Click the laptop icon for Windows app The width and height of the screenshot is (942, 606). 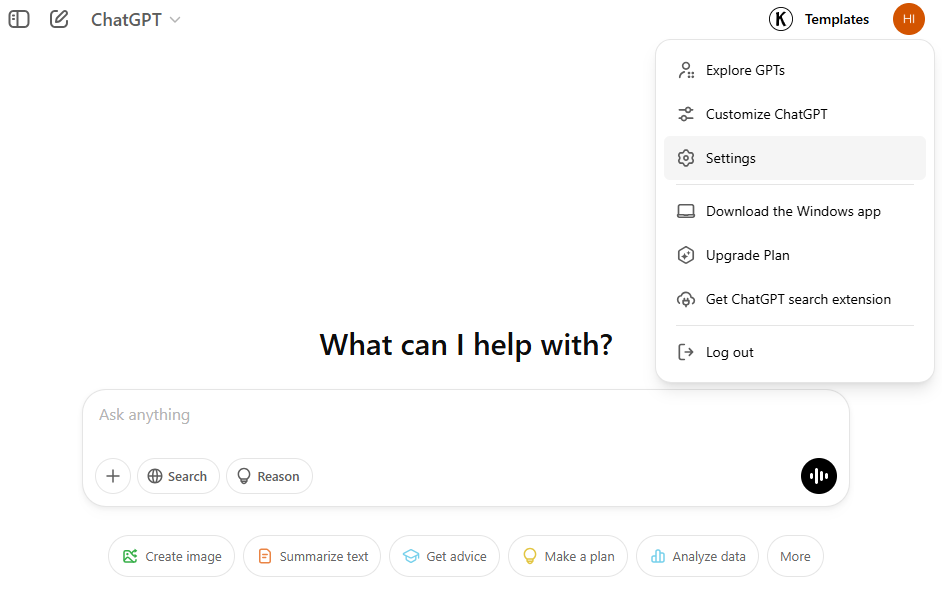click(x=685, y=211)
